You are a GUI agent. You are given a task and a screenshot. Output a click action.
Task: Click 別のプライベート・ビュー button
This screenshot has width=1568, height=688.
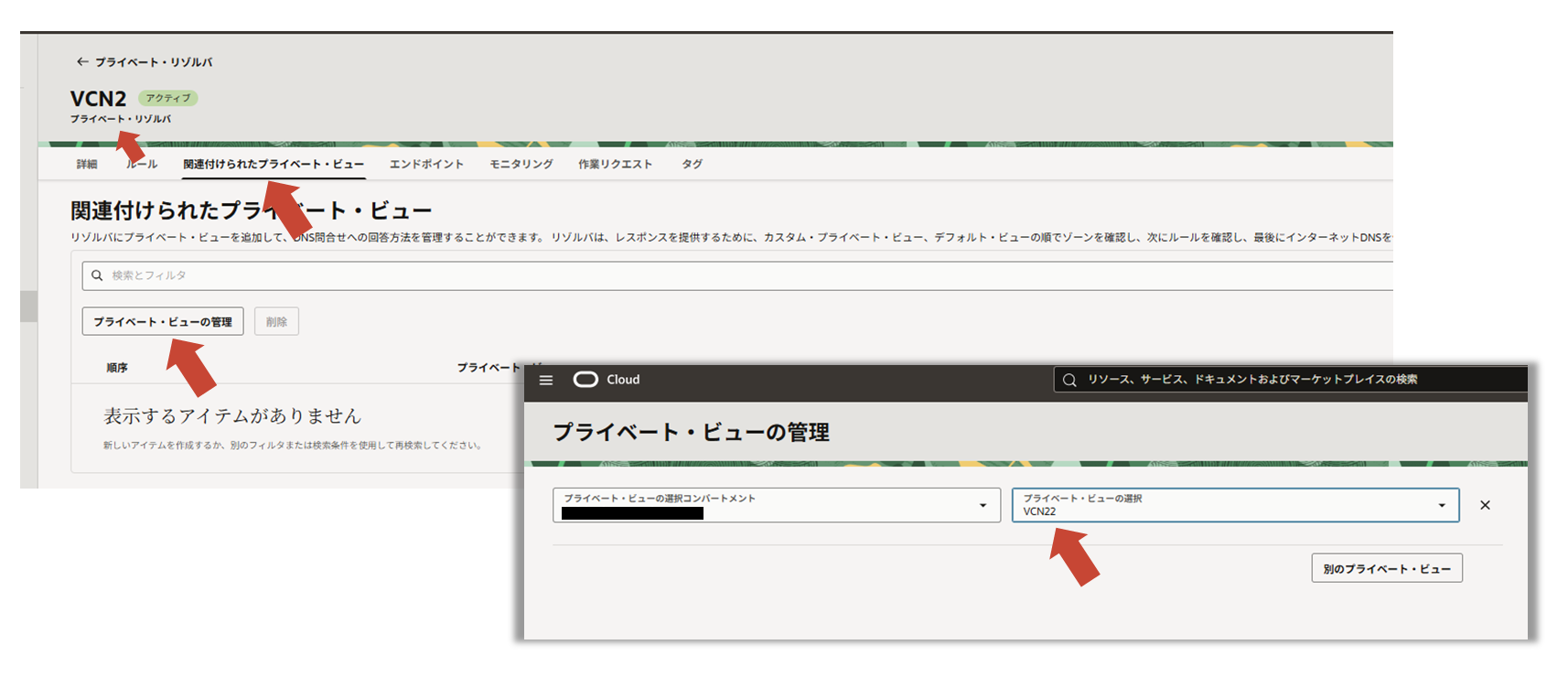1387,568
